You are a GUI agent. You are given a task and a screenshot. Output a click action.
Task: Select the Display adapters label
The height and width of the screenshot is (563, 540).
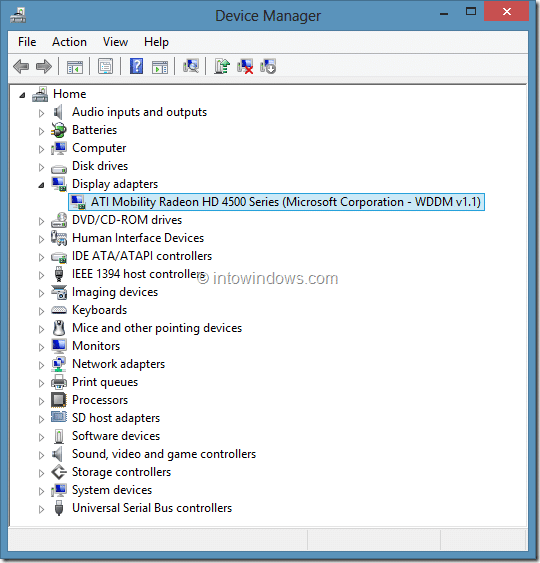click(x=115, y=184)
